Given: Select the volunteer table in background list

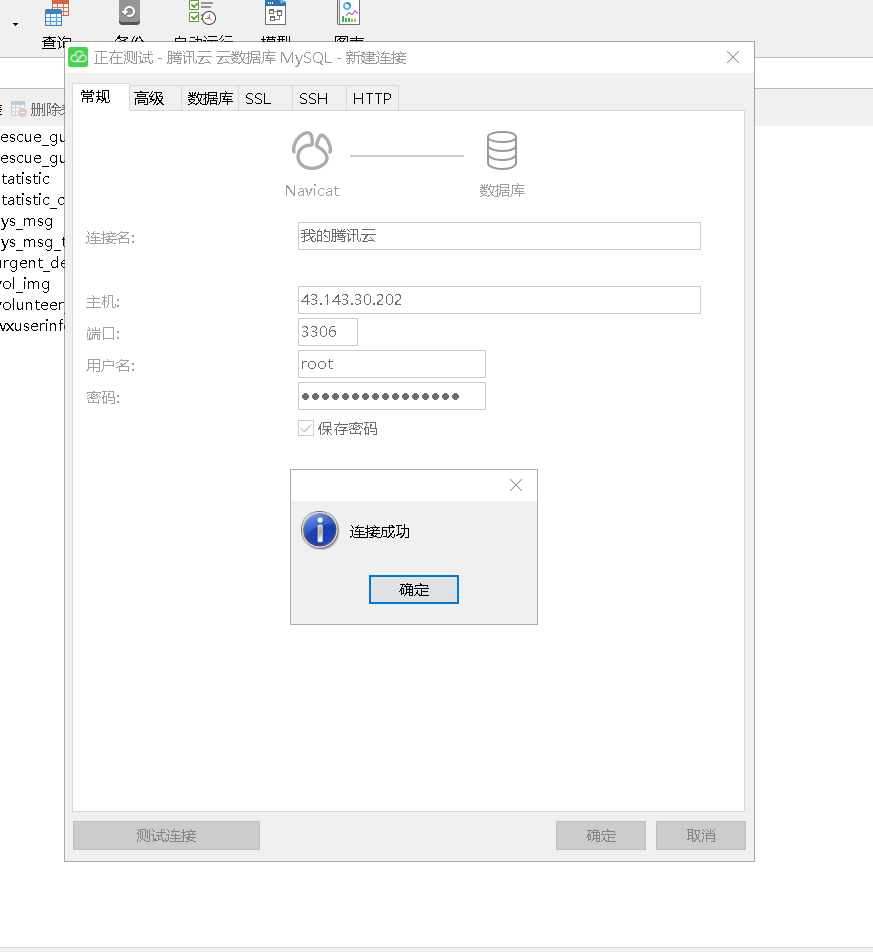Looking at the screenshot, I should click(x=32, y=305).
